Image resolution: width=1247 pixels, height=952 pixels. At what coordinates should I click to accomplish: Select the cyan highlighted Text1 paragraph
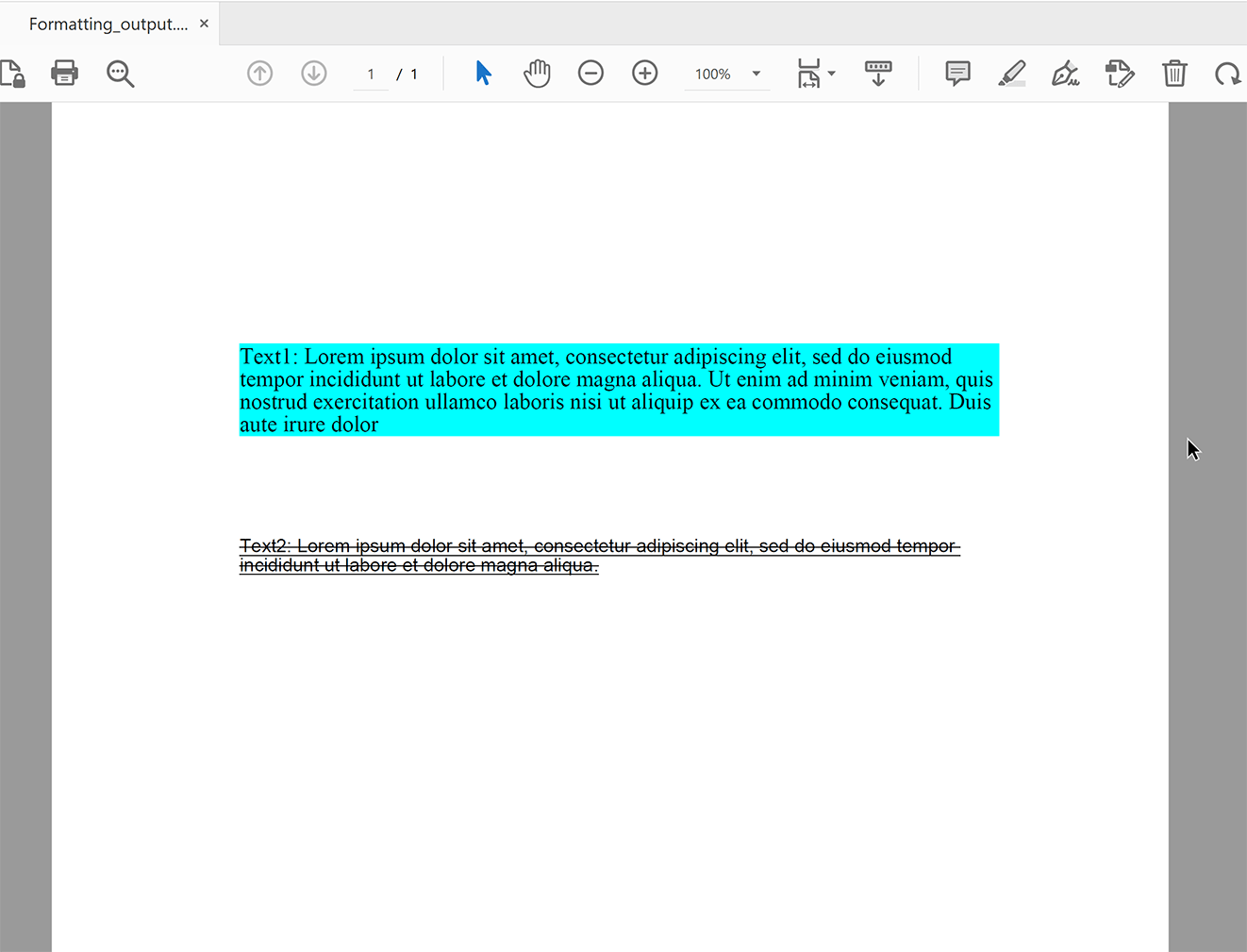[x=618, y=390]
